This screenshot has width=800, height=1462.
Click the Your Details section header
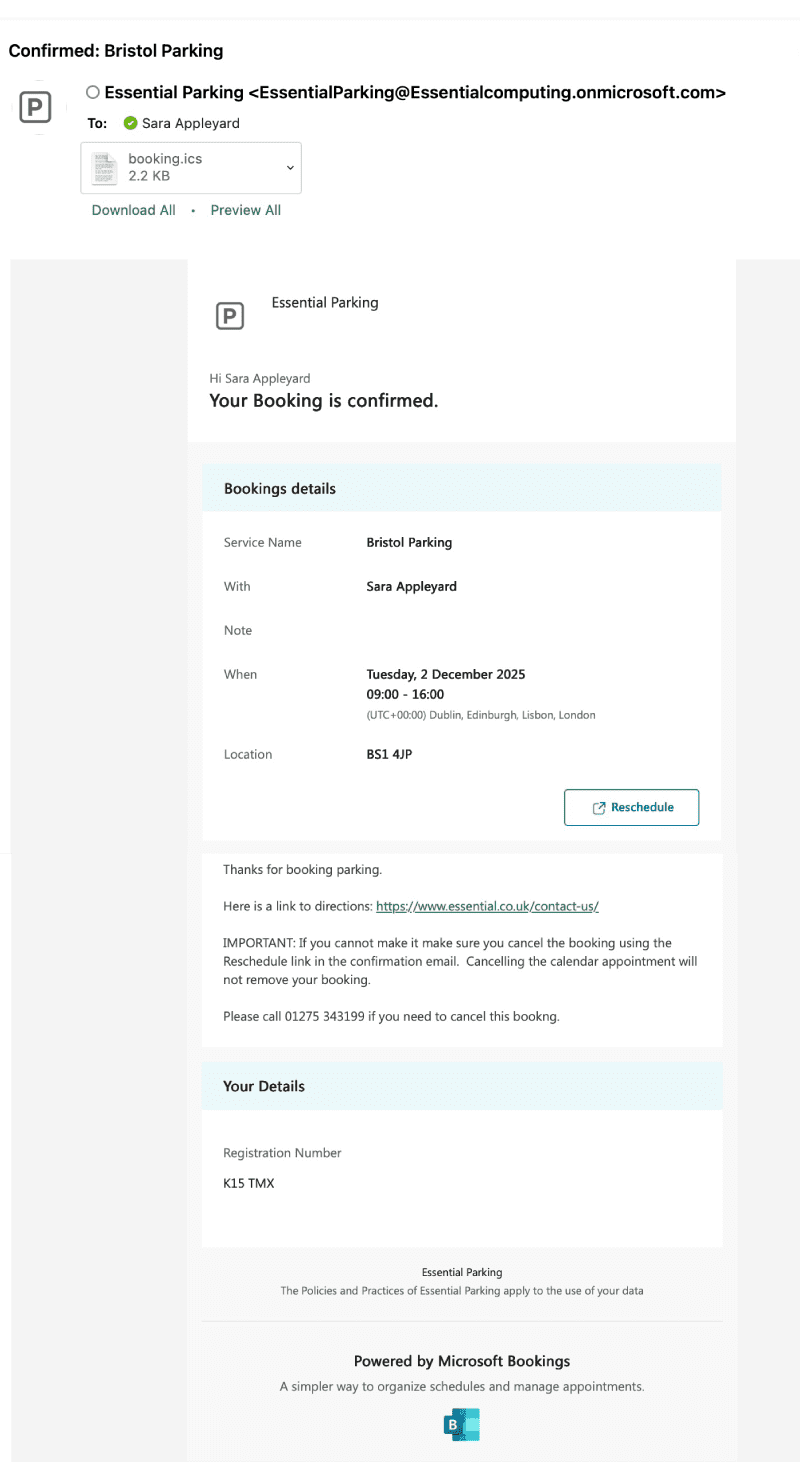point(462,1086)
